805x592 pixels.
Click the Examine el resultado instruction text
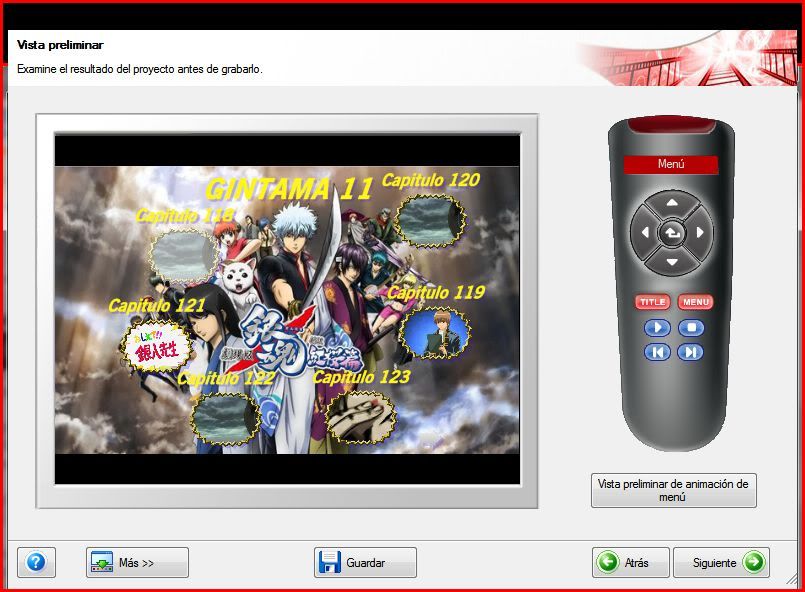click(x=140, y=69)
